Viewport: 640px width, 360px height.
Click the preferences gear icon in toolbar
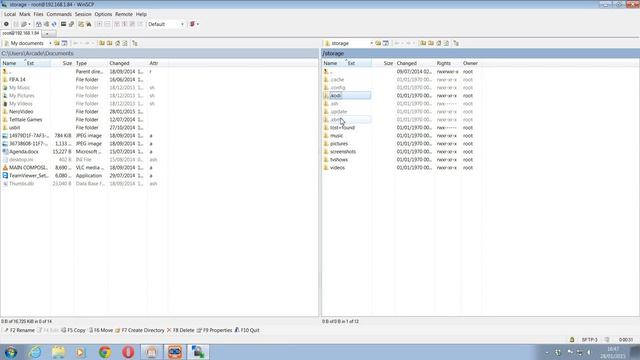(x=6, y=24)
